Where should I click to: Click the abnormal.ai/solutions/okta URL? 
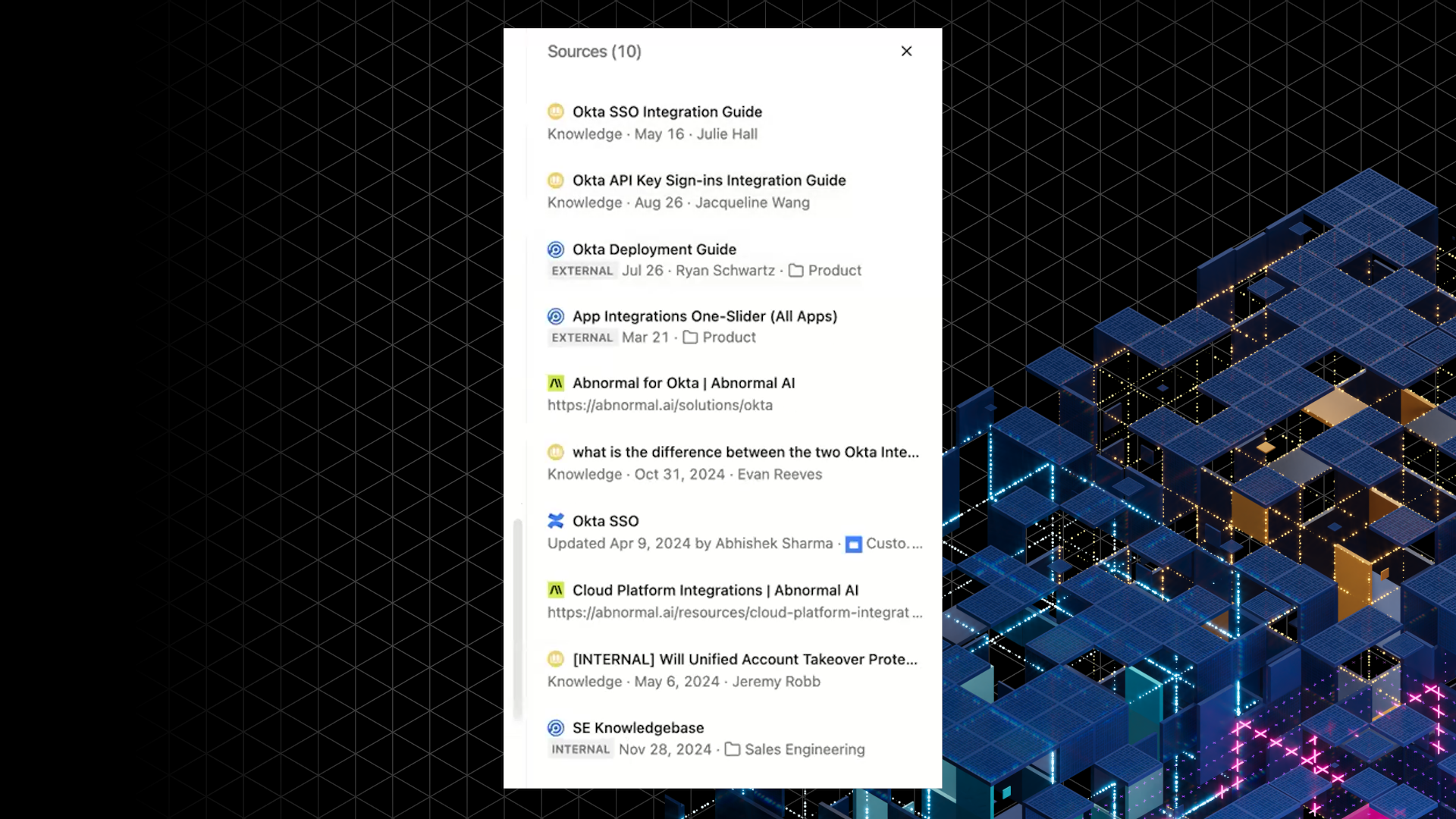point(660,405)
